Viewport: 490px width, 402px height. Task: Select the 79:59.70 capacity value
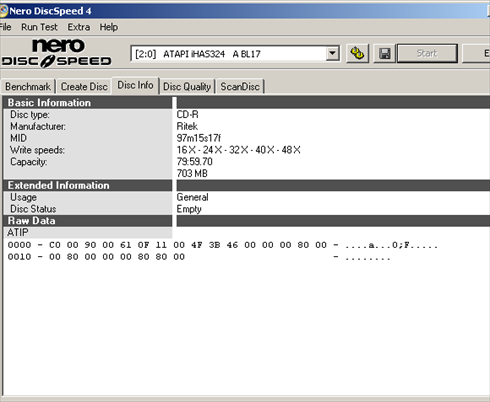tap(195, 162)
